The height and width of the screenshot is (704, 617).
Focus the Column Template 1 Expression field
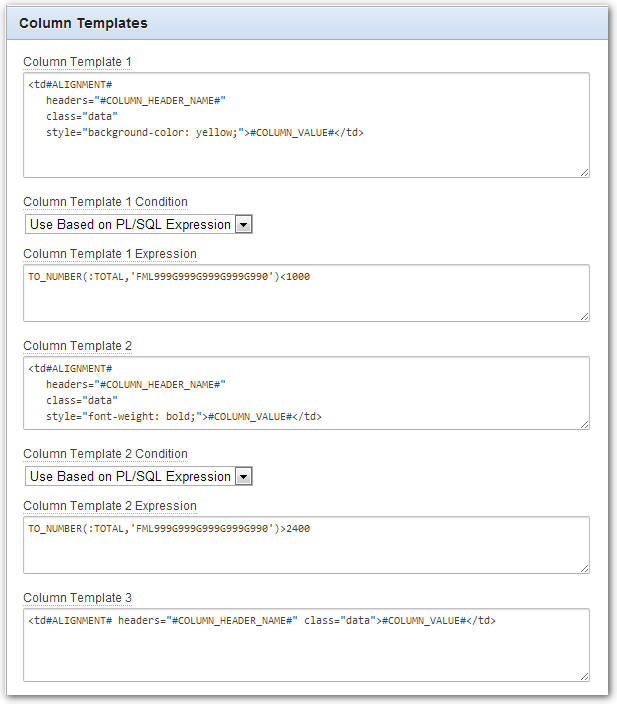pyautogui.click(x=306, y=293)
